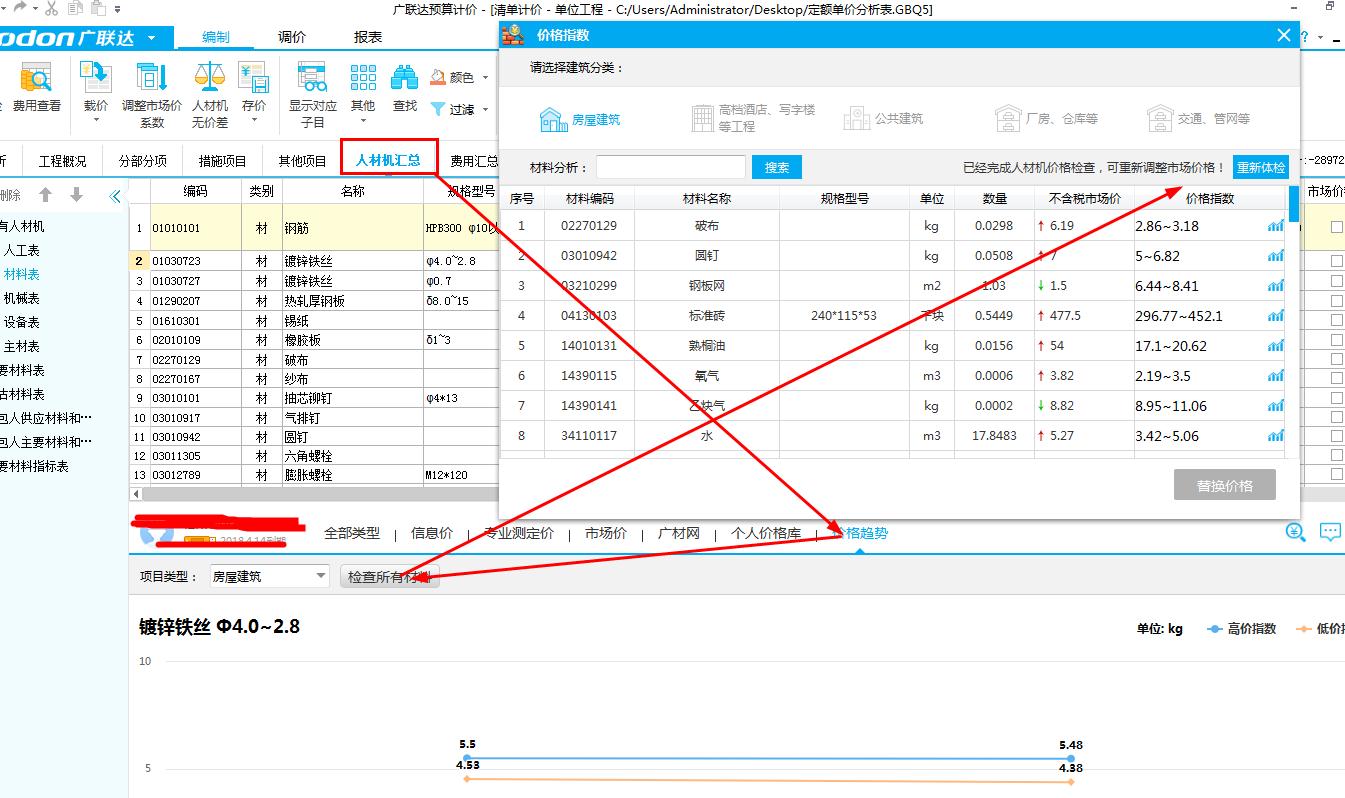This screenshot has width=1345, height=798.
Task: Collapse left panel with double chevron
Action: tap(115, 196)
